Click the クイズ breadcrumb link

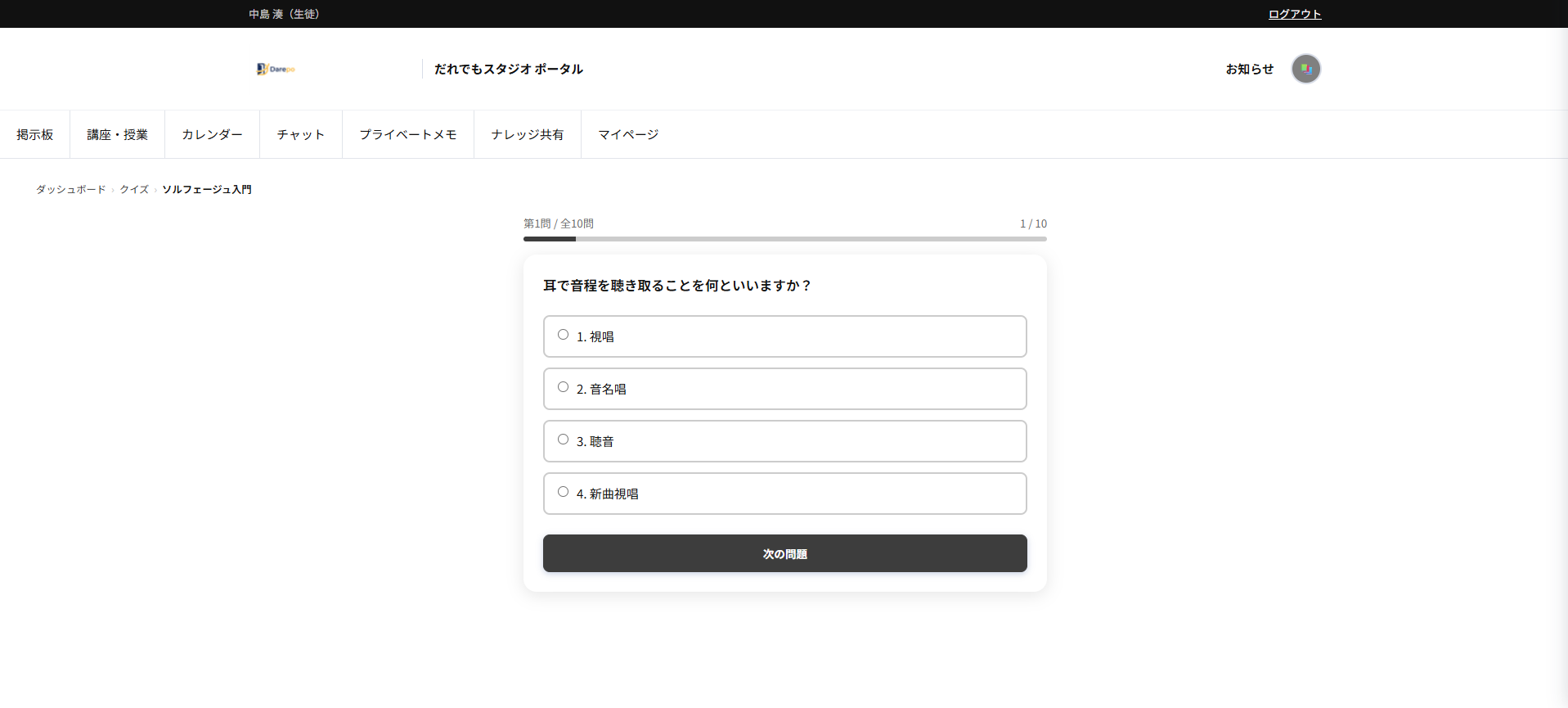click(x=134, y=189)
